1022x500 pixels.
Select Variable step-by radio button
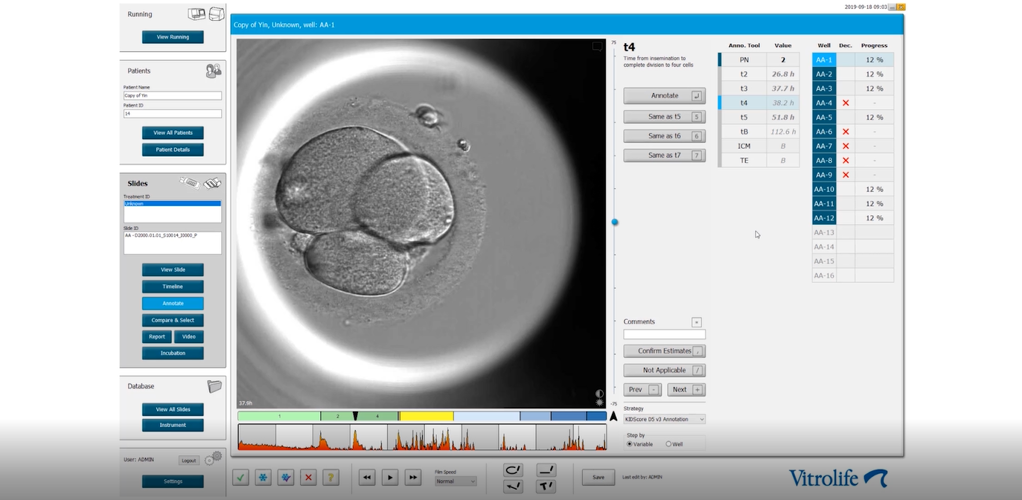[x=629, y=444]
